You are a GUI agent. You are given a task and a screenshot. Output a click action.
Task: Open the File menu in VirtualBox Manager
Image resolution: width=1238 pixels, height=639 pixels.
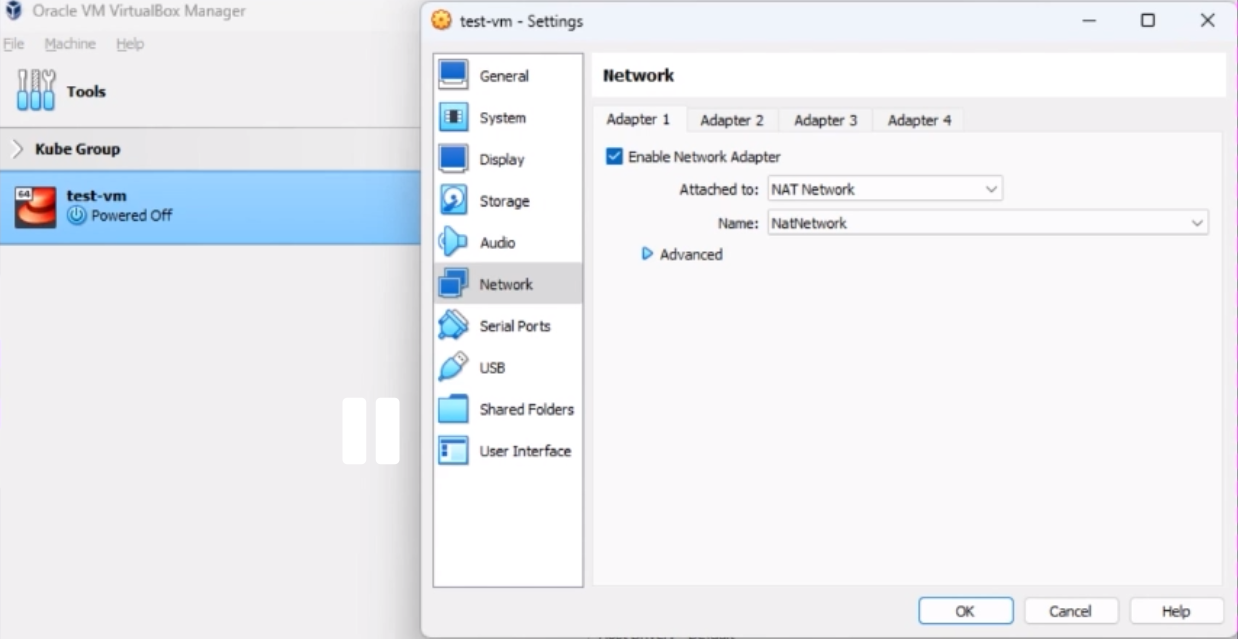pos(13,44)
